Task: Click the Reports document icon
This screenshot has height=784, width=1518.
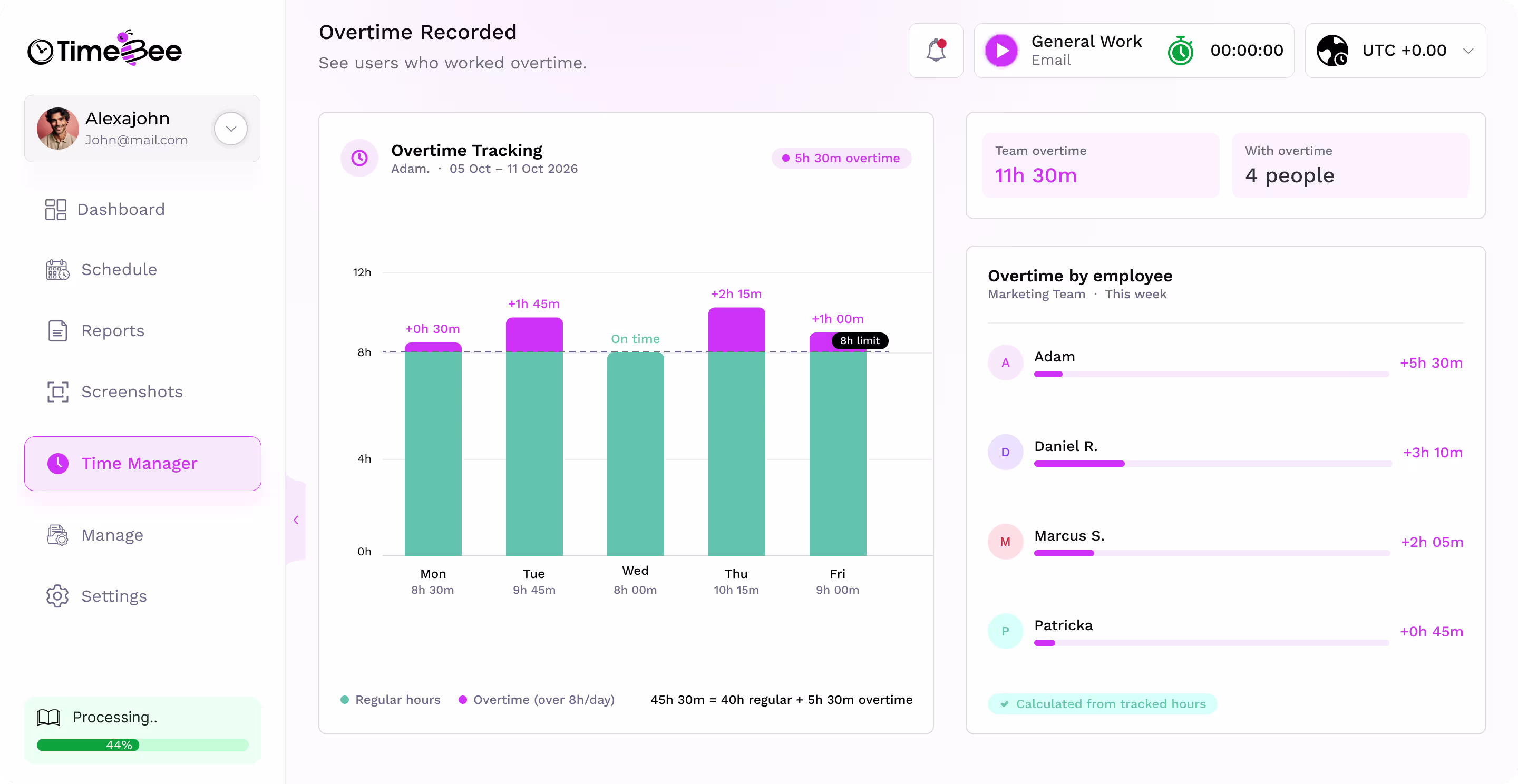Action: click(57, 331)
